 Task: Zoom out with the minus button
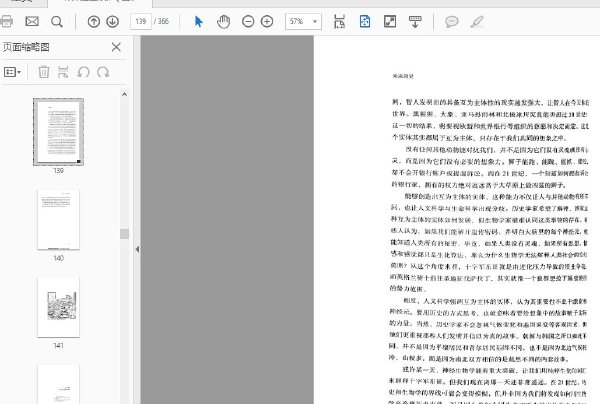[x=248, y=21]
